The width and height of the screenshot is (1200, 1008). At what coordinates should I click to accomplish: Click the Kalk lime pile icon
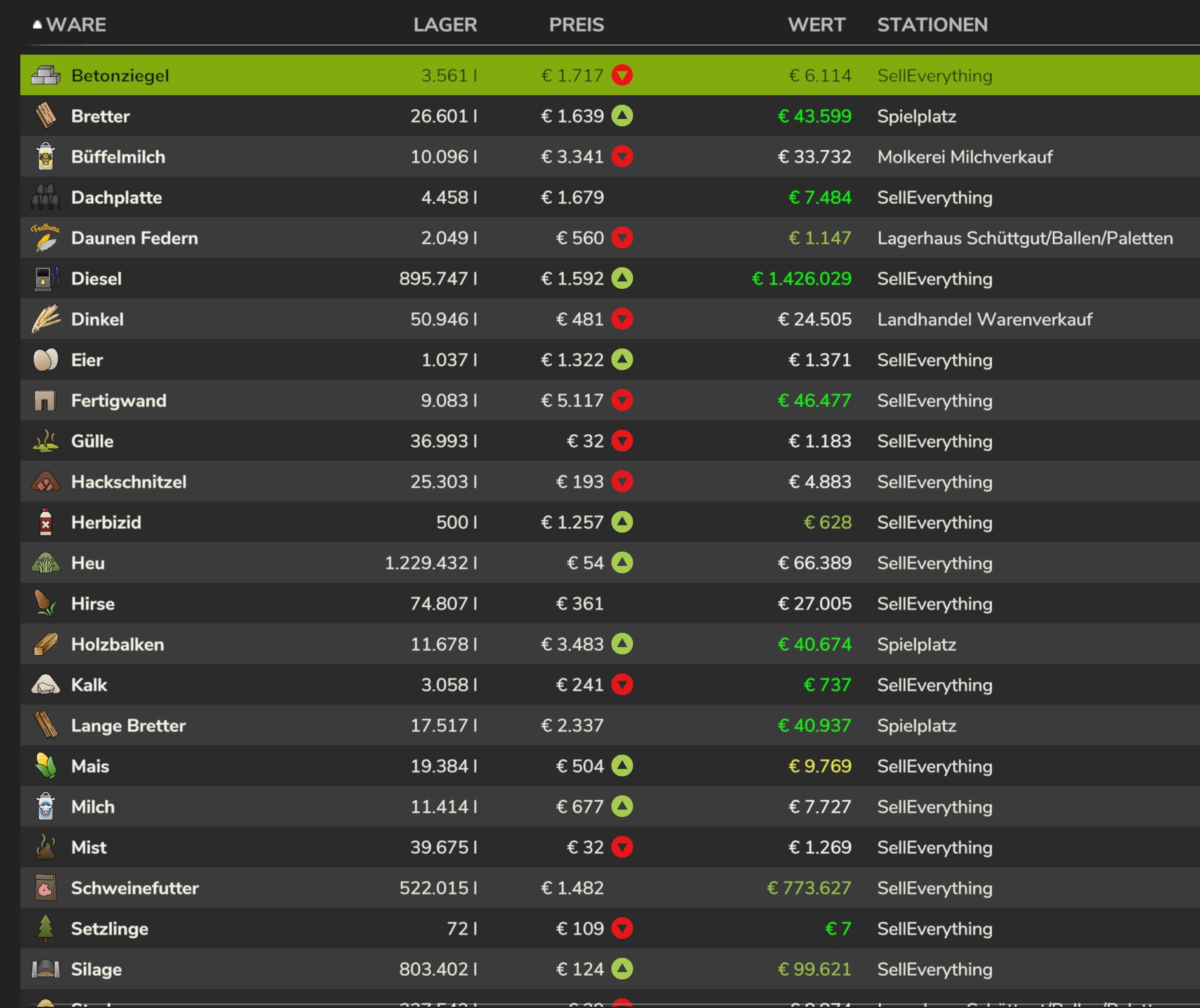(46, 685)
